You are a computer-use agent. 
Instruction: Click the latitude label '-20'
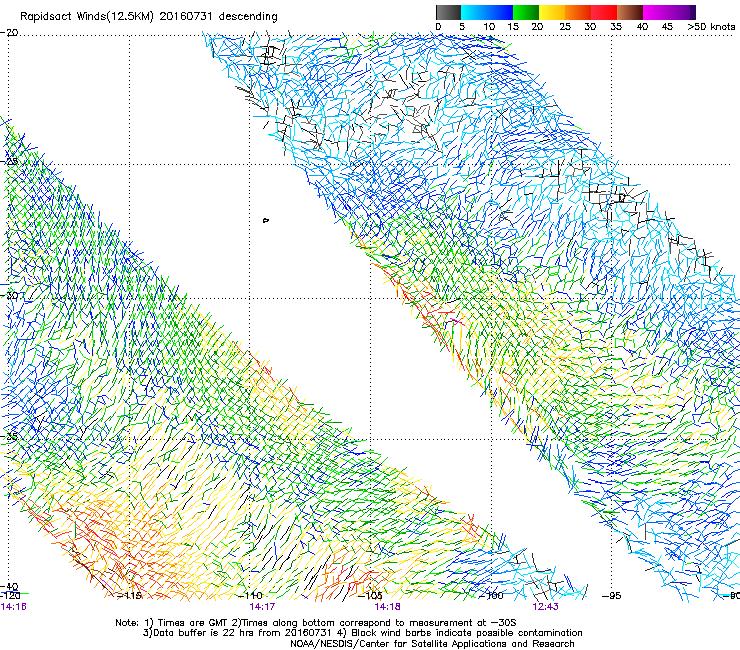9,33
